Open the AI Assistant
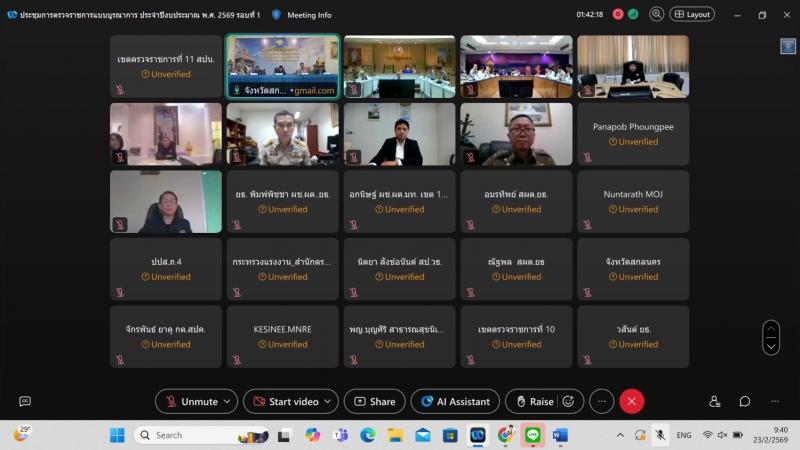Screen dimensions: 800x450 455,402
